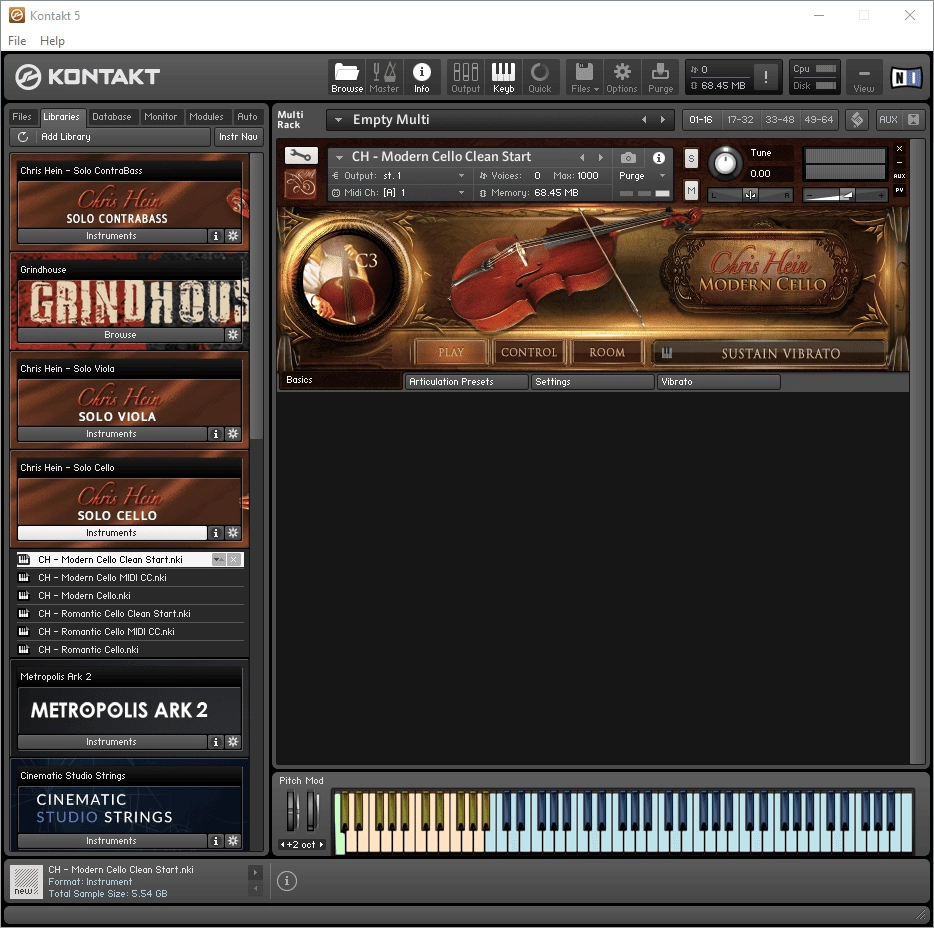Toggle the Info pane icon

tap(422, 77)
